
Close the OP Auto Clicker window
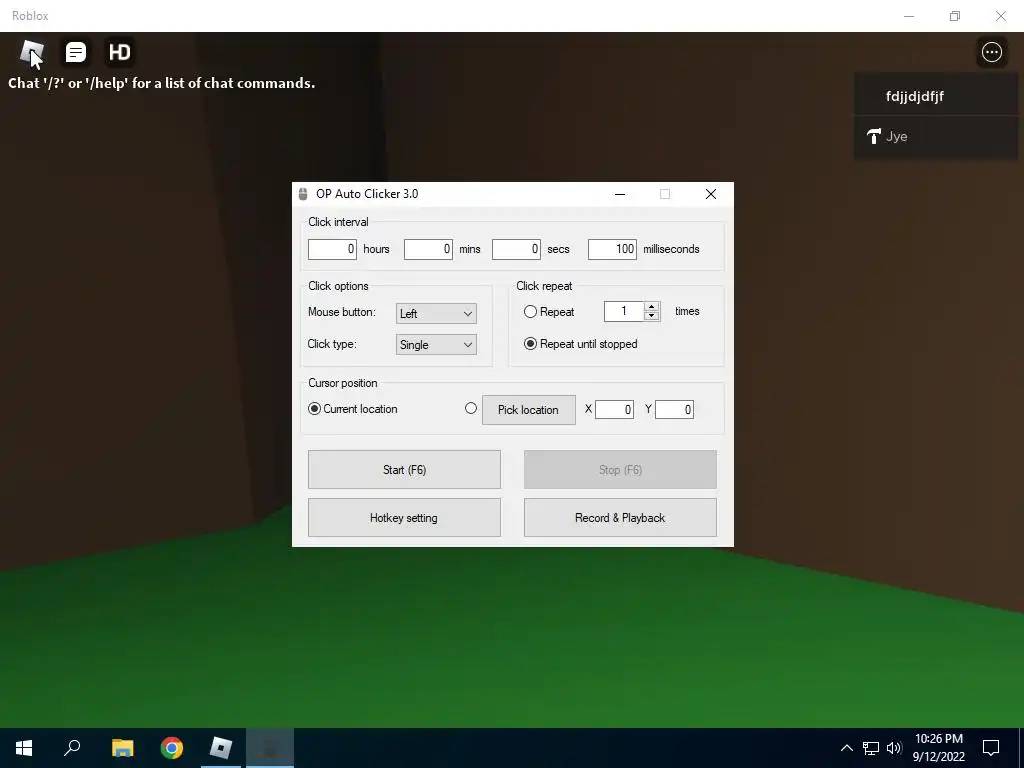[711, 194]
